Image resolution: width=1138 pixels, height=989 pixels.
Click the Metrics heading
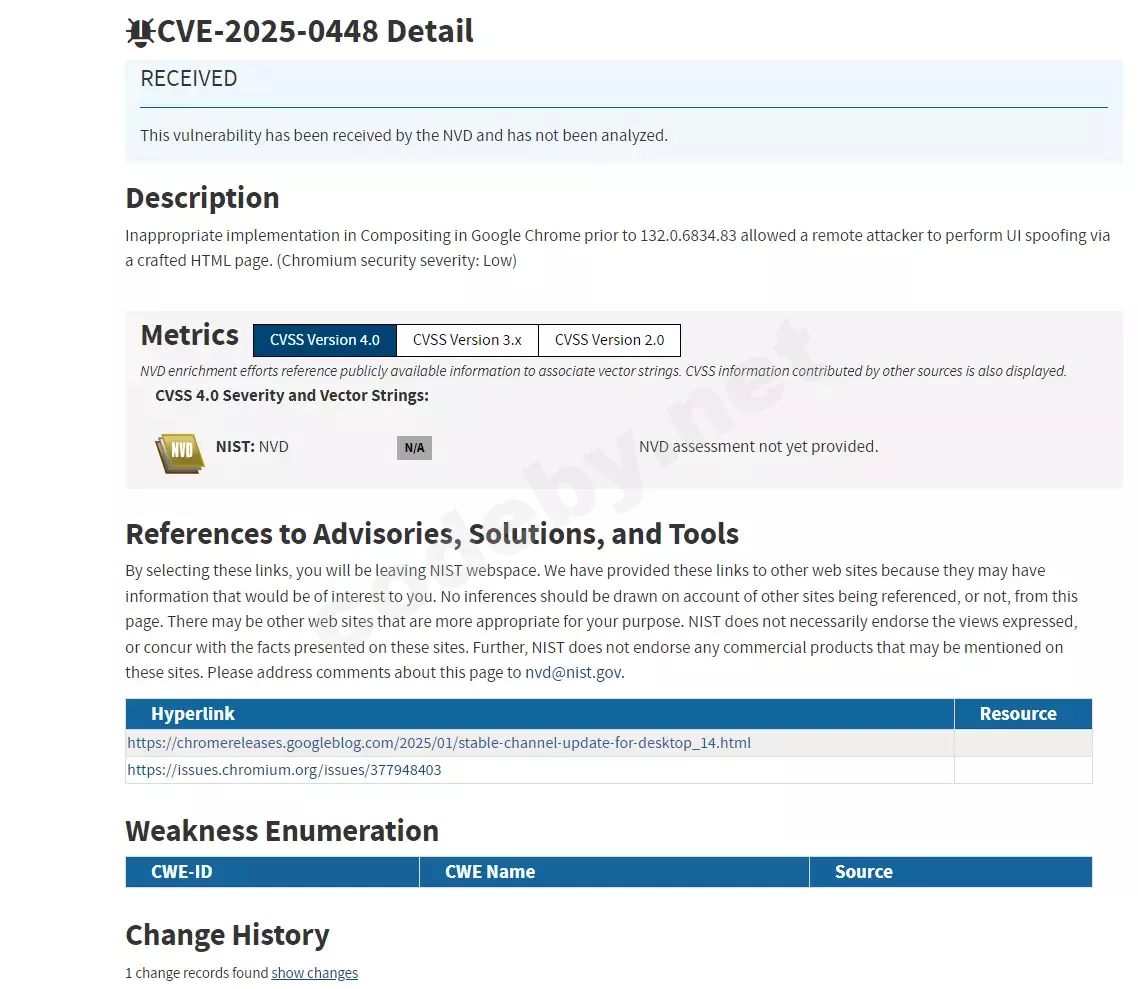point(189,335)
